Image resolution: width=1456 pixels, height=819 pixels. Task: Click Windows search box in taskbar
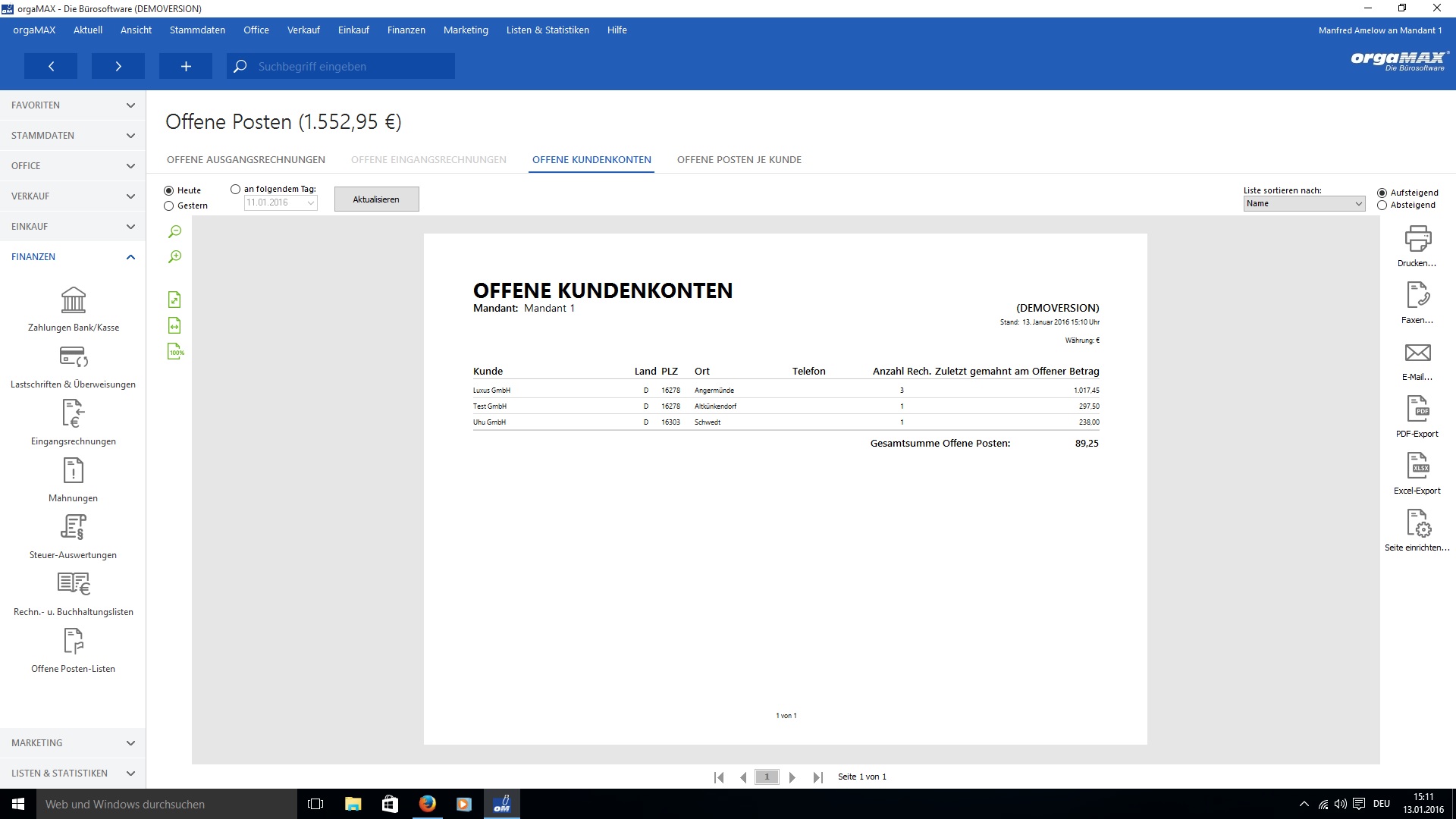167,805
